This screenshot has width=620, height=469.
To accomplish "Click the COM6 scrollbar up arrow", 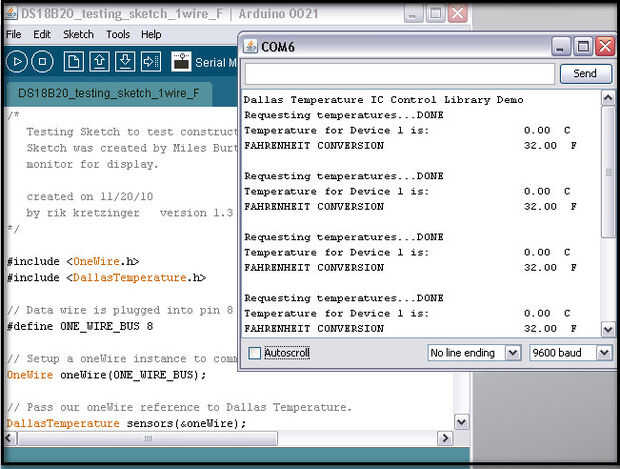I will coord(608,98).
